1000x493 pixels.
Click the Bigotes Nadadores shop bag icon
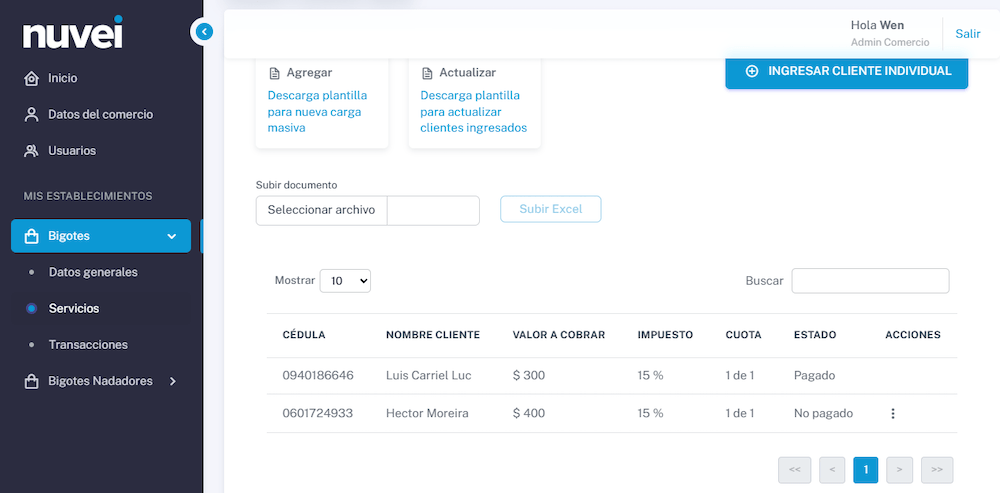click(x=31, y=381)
